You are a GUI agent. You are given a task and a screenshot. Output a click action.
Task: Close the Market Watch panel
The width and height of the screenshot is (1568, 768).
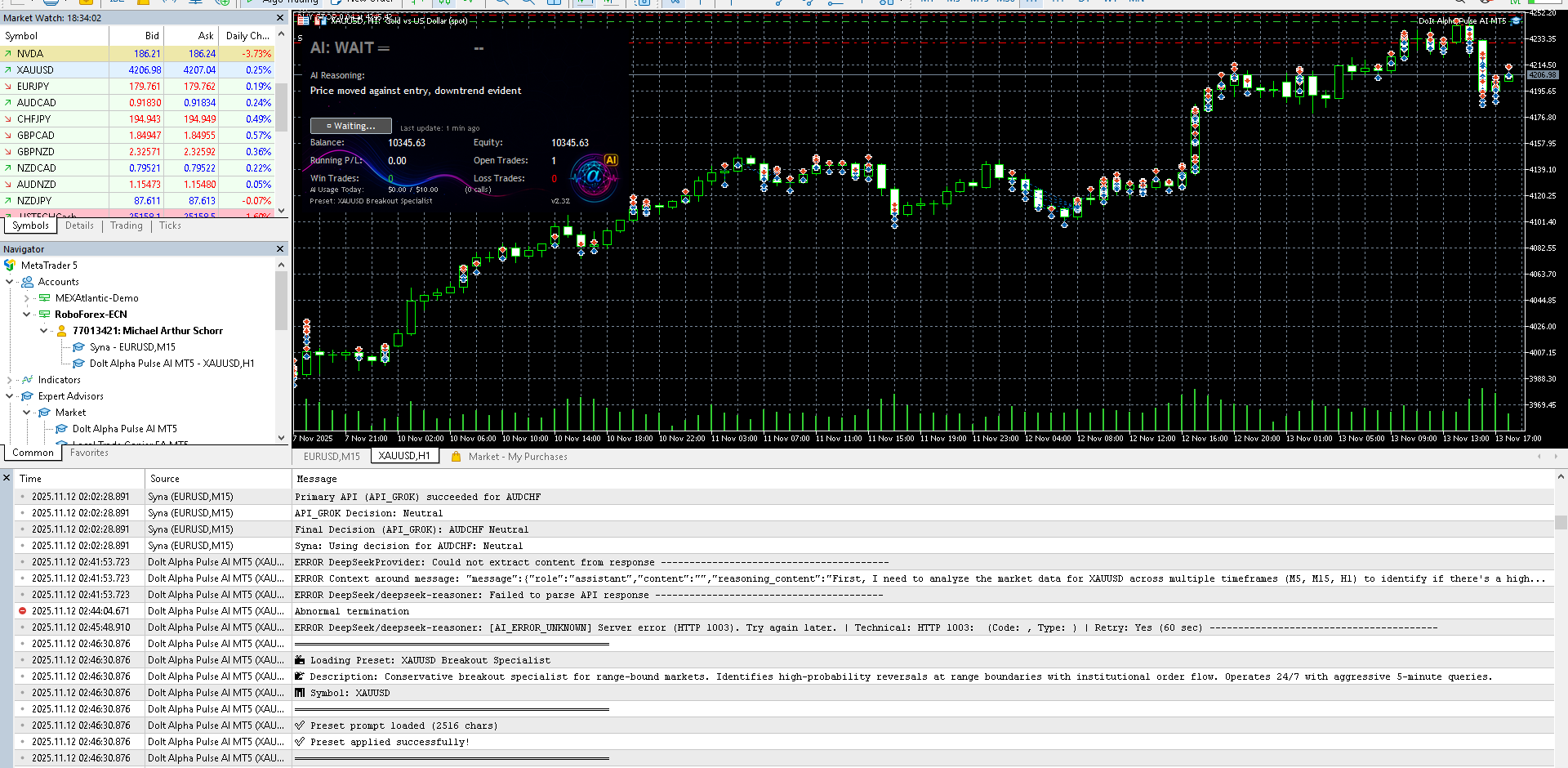pos(280,18)
